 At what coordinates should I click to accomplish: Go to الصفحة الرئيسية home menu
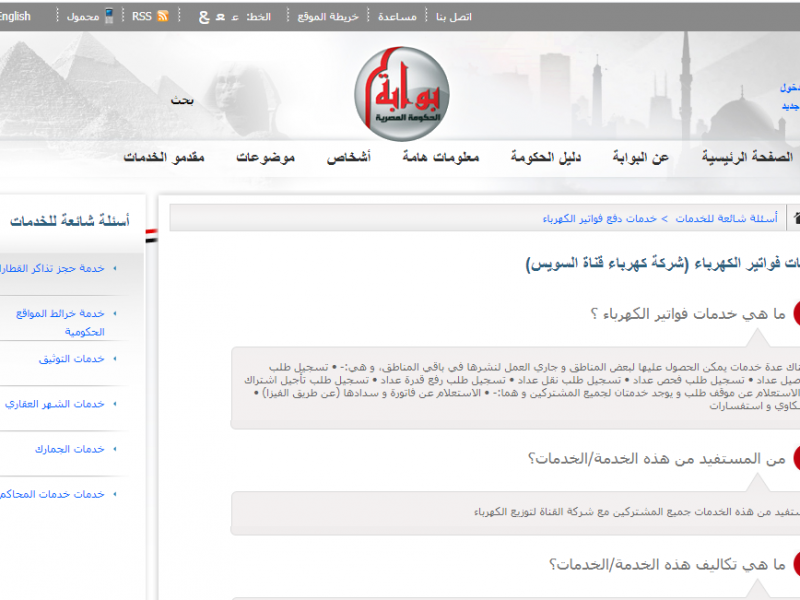(747, 157)
